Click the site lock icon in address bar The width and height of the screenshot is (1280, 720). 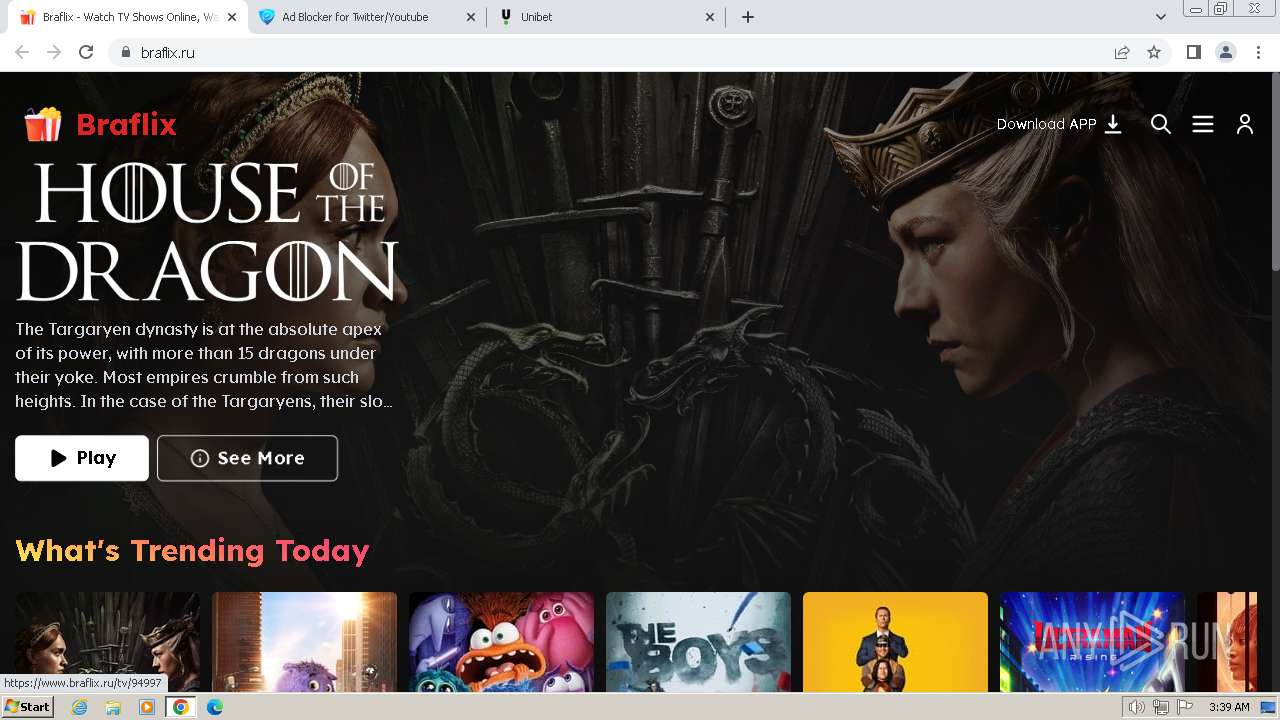coord(125,52)
